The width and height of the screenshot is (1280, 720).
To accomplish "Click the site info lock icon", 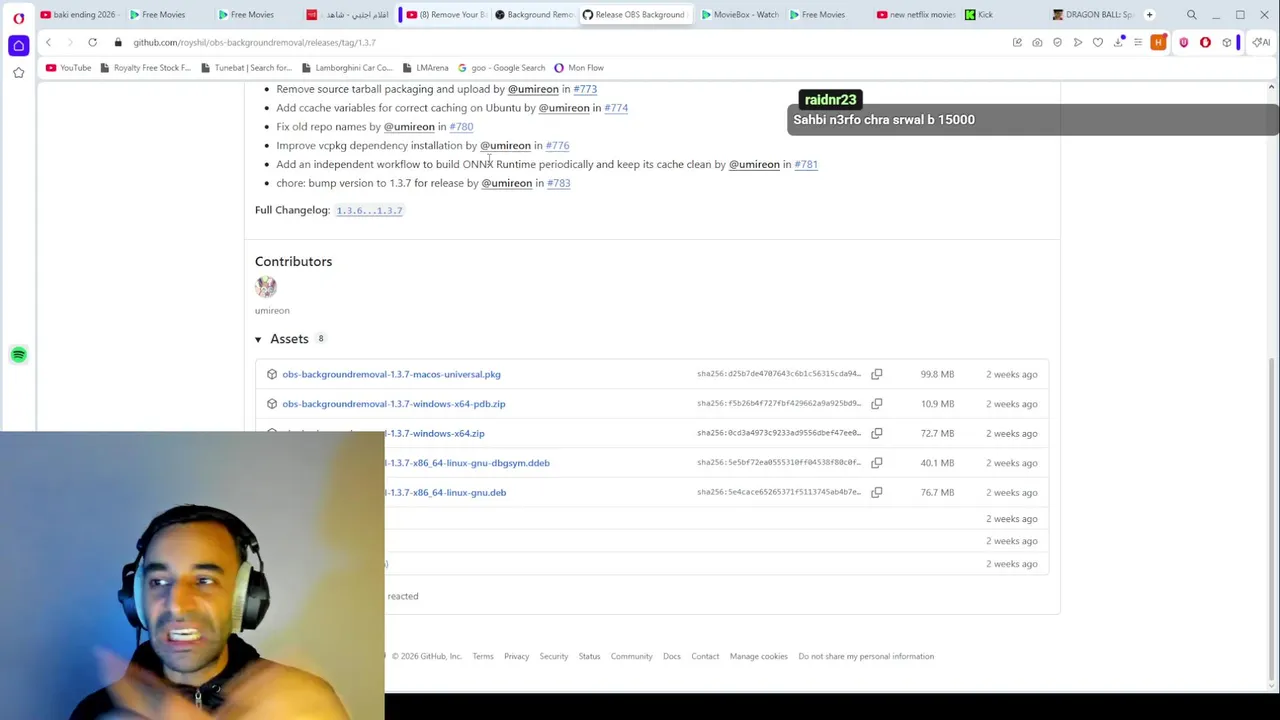I will (x=118, y=43).
